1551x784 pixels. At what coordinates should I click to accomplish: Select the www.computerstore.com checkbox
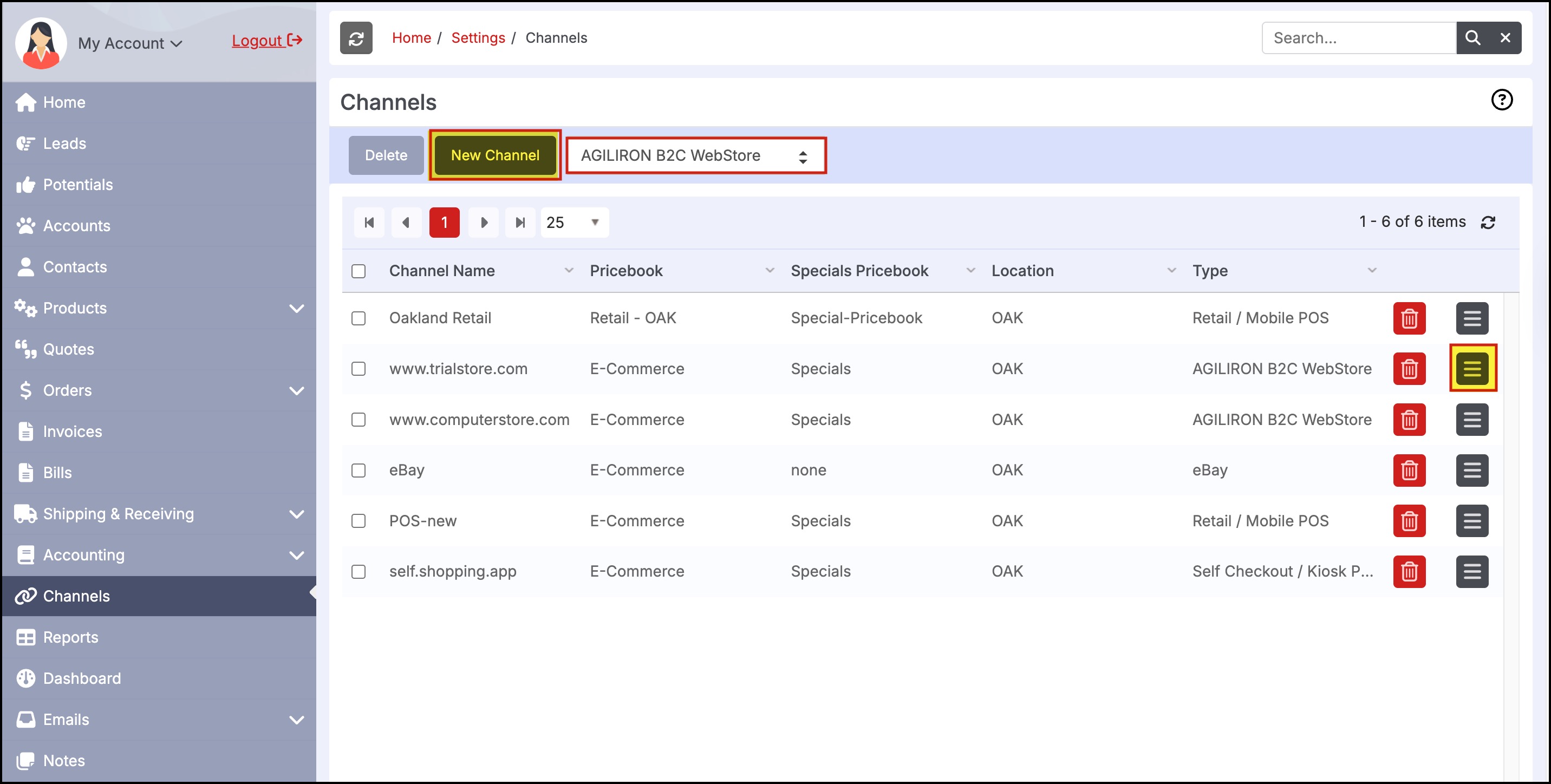[x=359, y=419]
